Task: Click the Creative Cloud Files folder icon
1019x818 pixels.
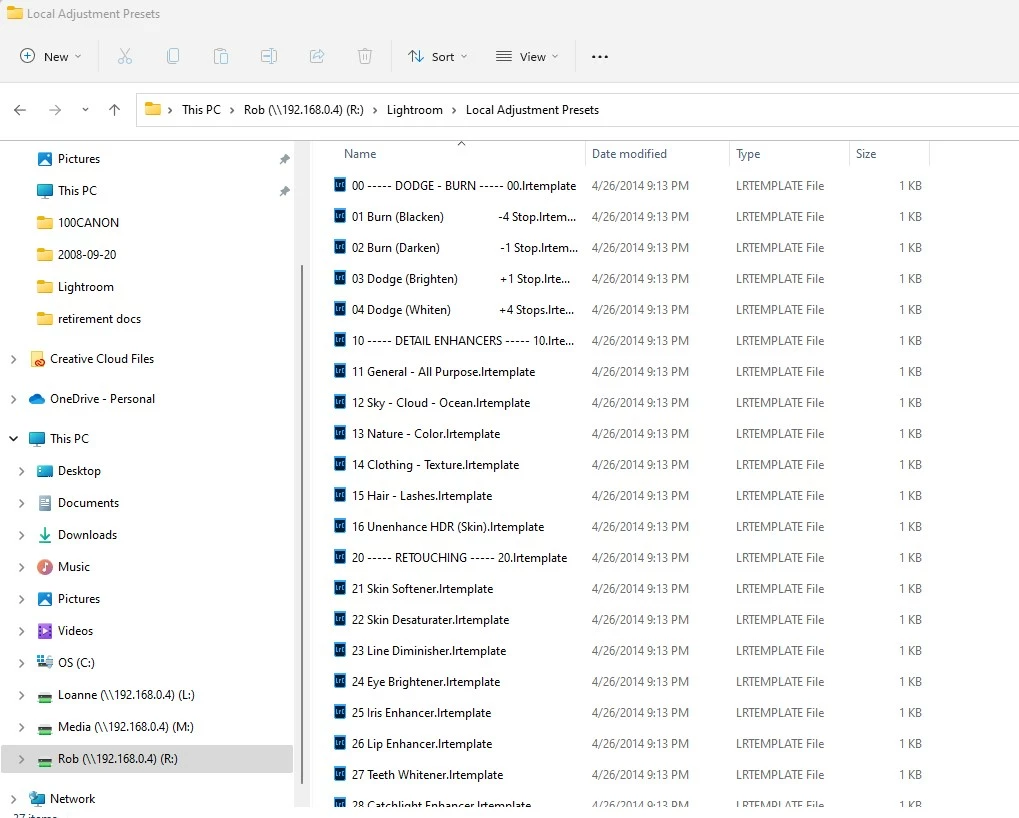Action: [37, 359]
